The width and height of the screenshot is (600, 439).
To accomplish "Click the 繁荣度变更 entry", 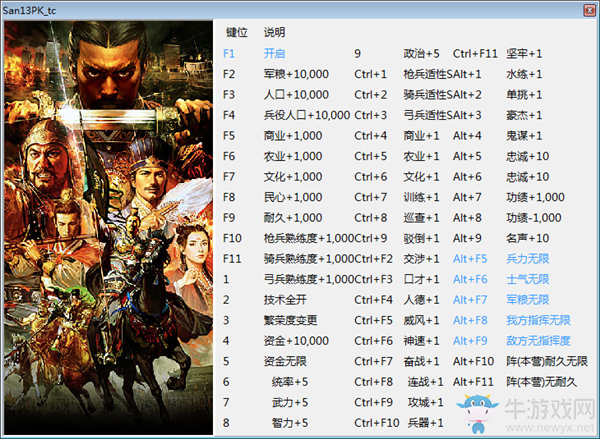I will (290, 320).
